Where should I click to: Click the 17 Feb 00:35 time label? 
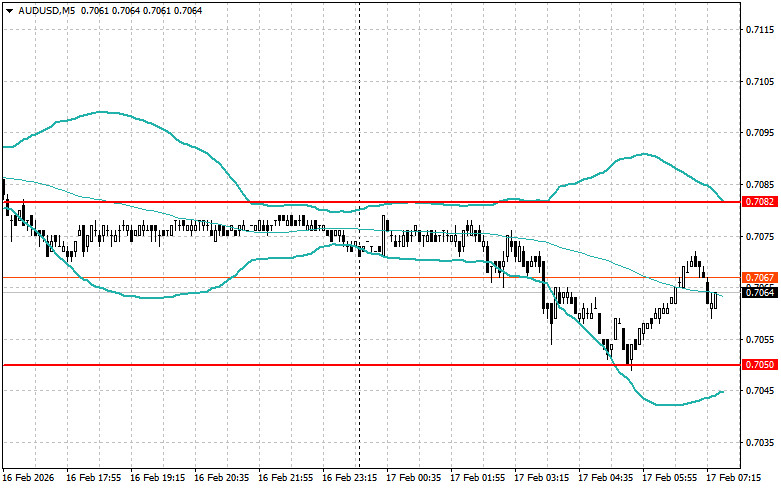[414, 478]
